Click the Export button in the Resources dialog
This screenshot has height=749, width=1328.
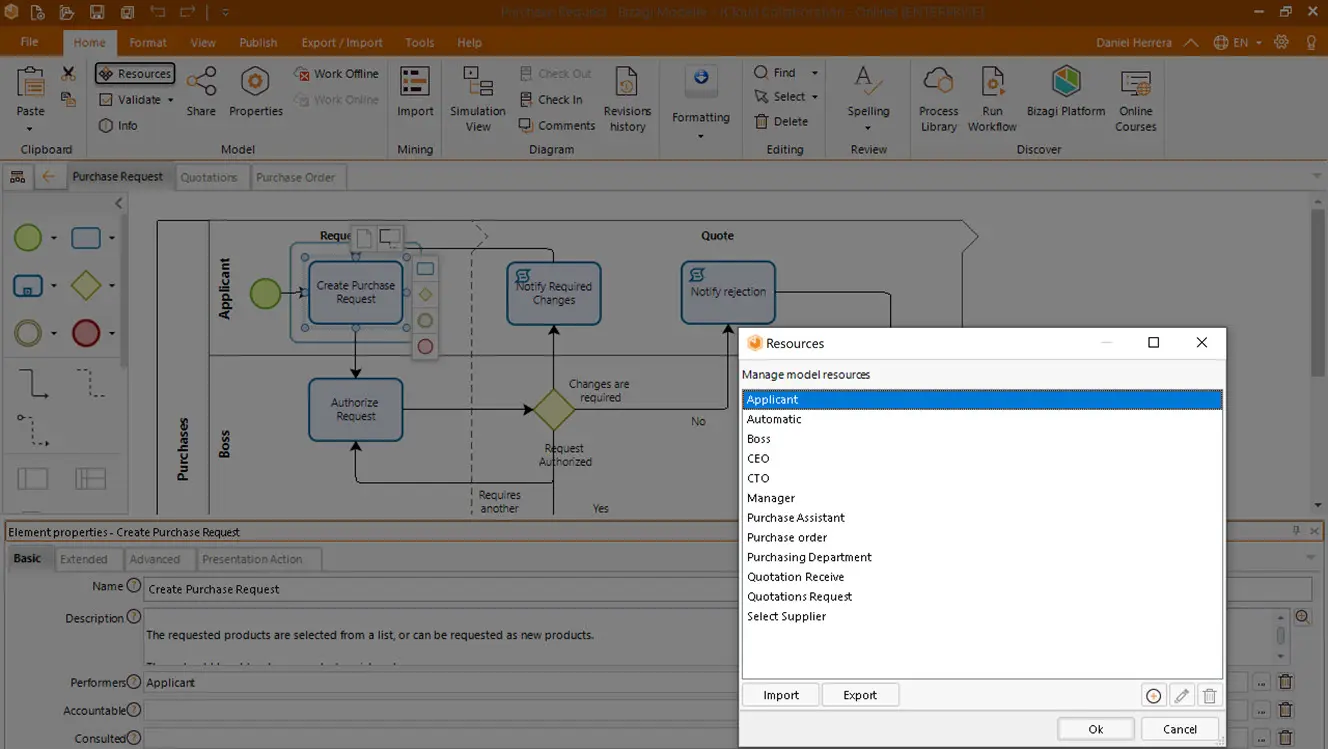pos(860,695)
